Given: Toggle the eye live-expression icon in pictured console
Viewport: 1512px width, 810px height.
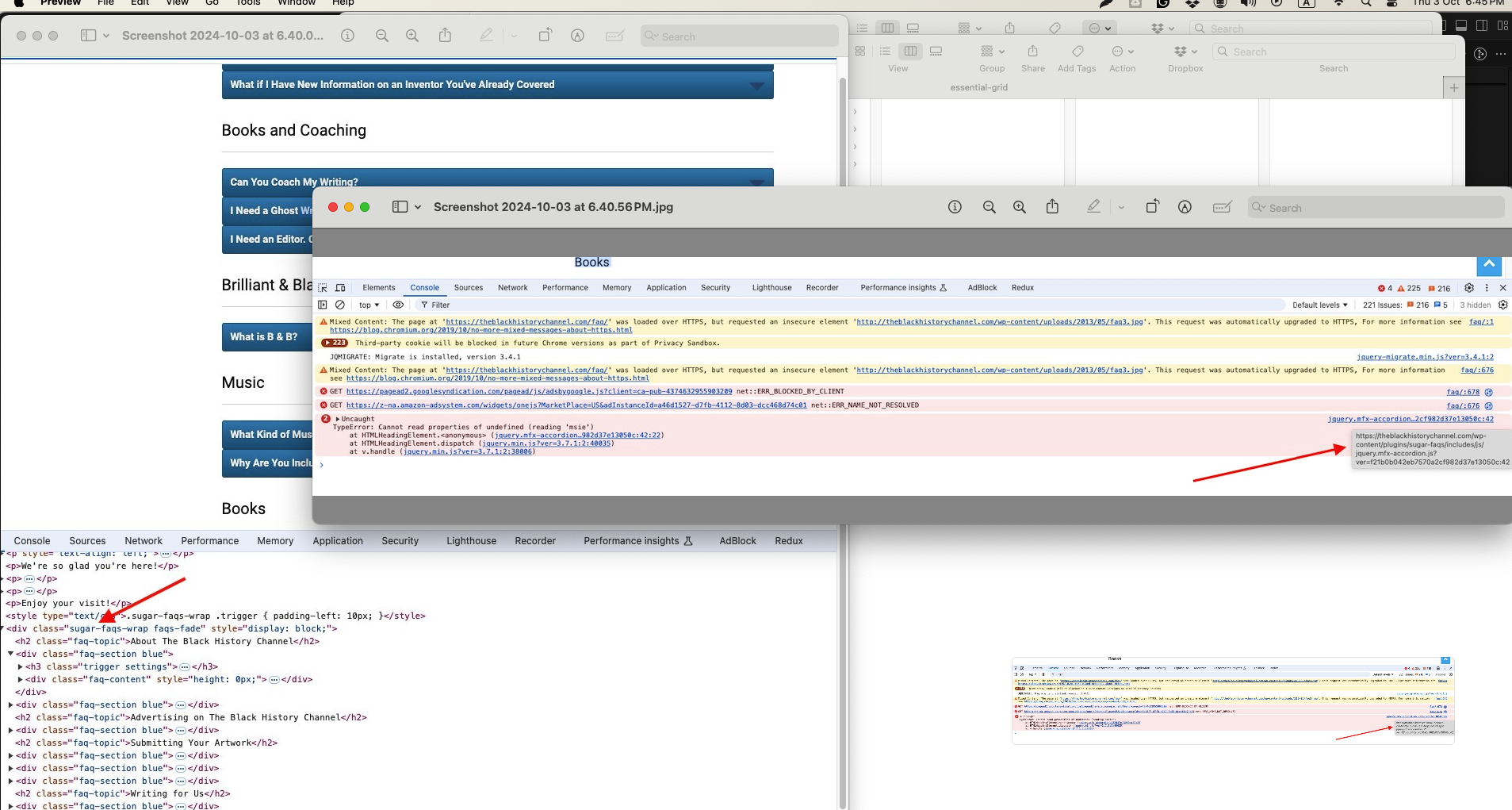Looking at the screenshot, I should tap(398, 305).
